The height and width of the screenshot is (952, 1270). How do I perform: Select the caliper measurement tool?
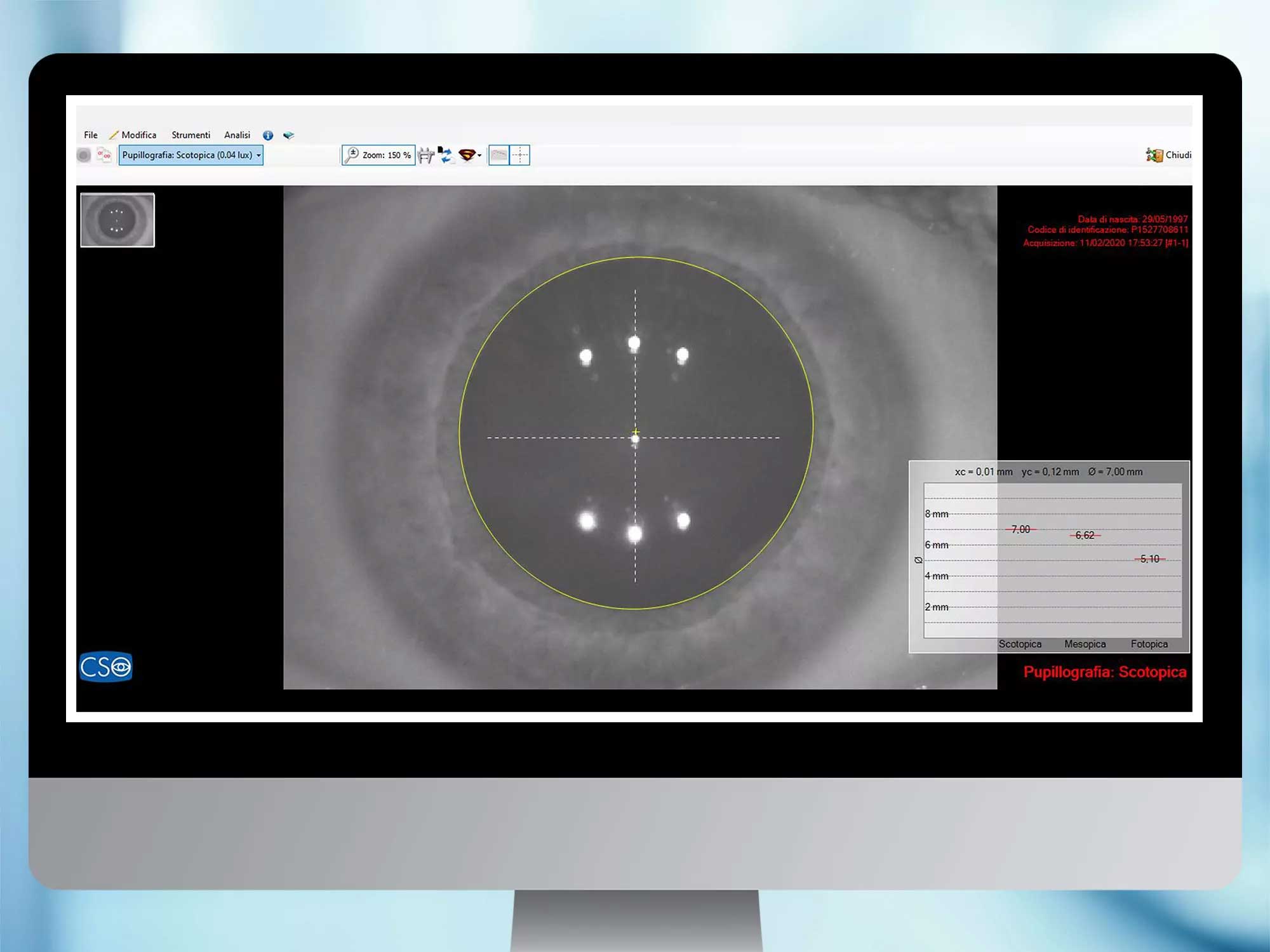click(426, 155)
